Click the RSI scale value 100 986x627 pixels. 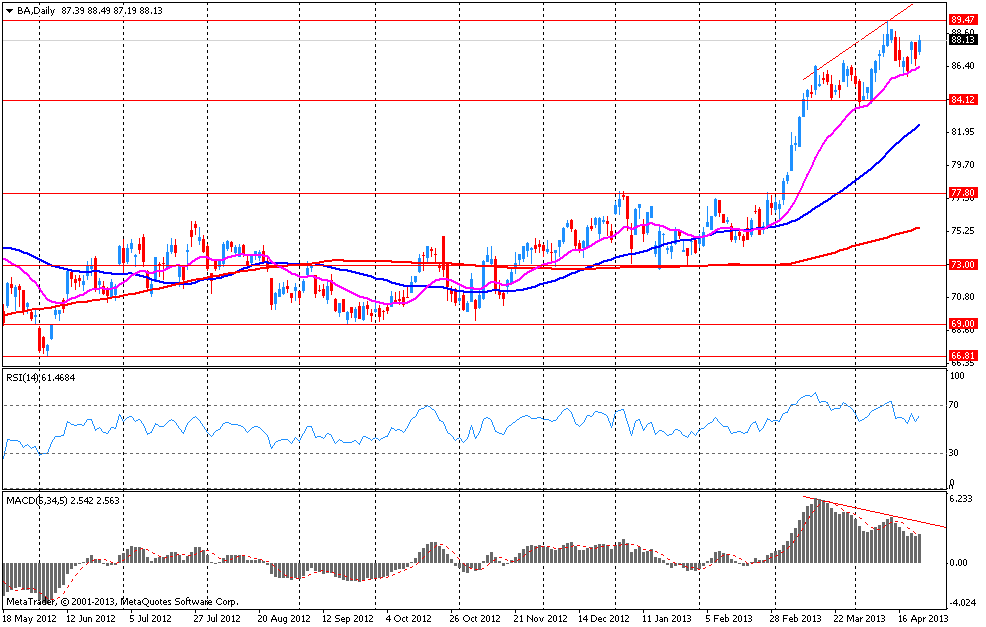(956, 376)
